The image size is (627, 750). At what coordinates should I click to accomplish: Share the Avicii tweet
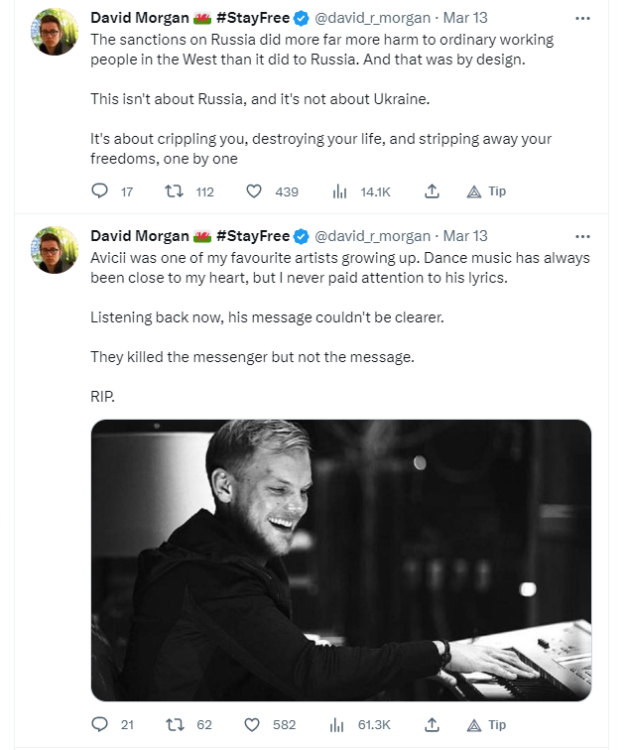click(x=432, y=724)
